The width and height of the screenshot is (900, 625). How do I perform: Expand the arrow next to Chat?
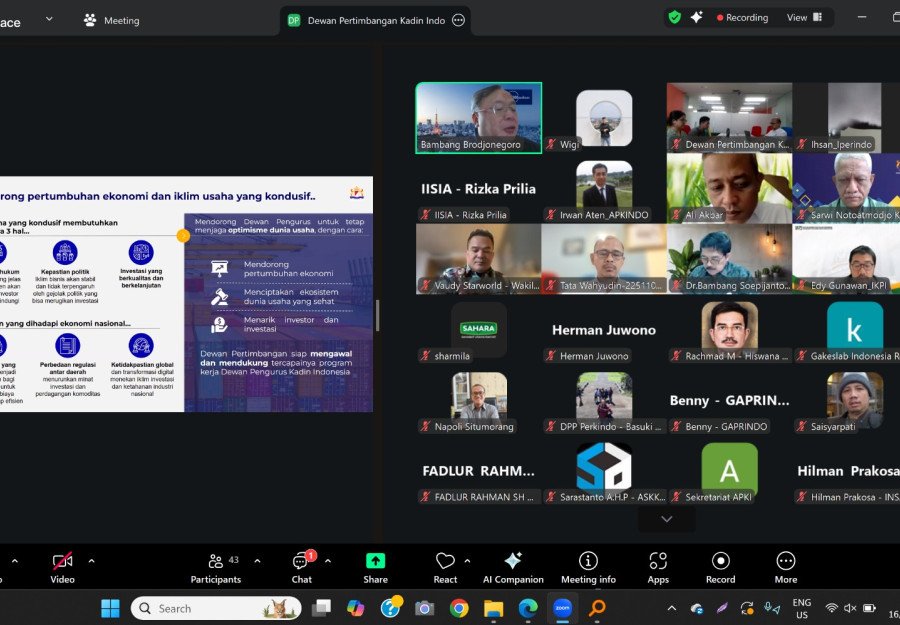click(328, 561)
